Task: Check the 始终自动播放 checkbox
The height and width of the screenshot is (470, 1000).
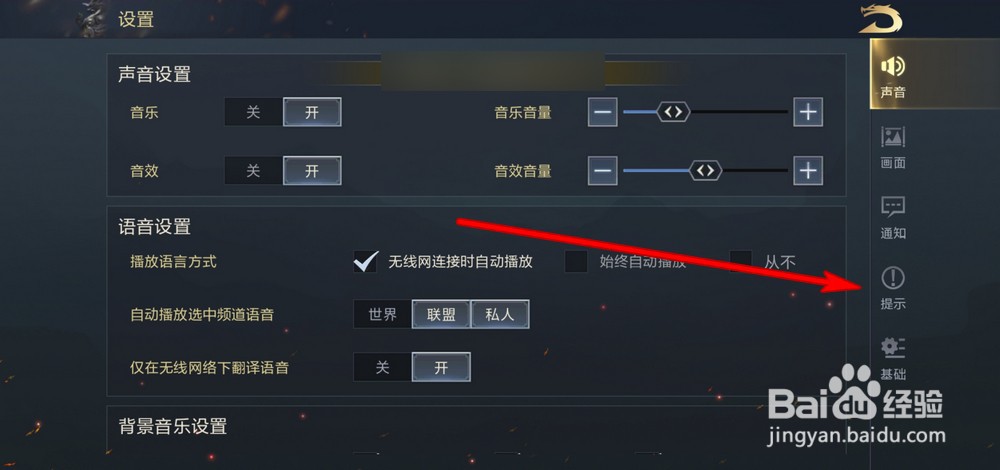Action: point(576,261)
